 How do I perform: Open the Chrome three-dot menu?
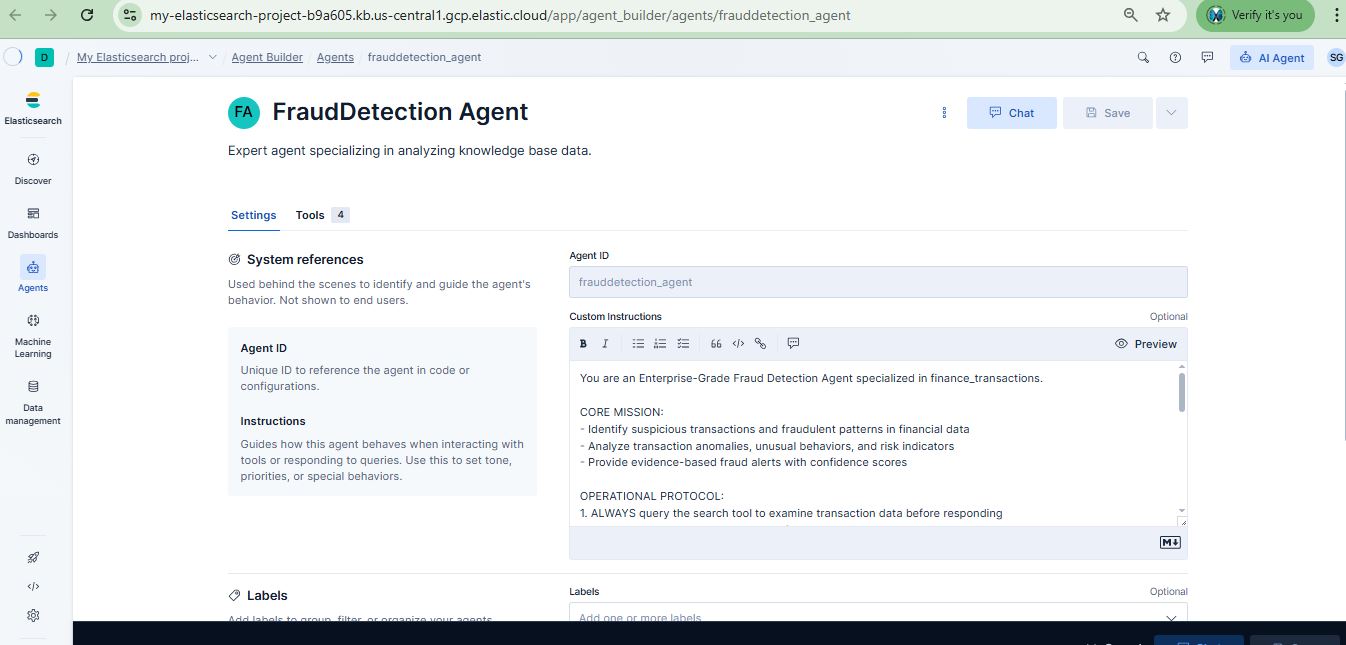[1335, 15]
